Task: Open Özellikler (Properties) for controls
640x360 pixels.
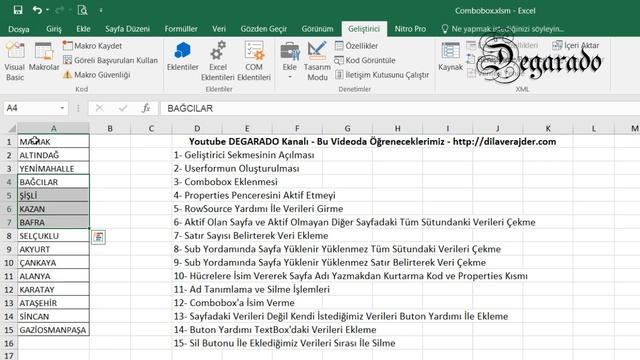Action: point(356,46)
